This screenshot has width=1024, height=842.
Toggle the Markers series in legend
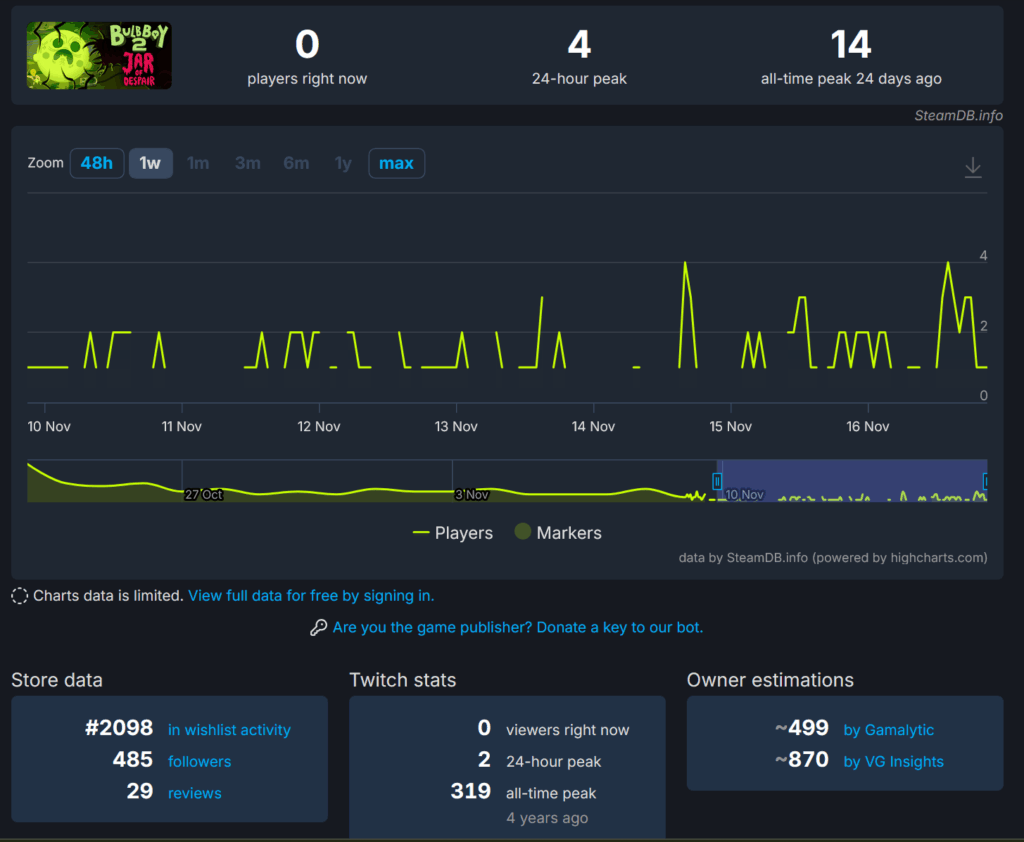[x=558, y=533]
